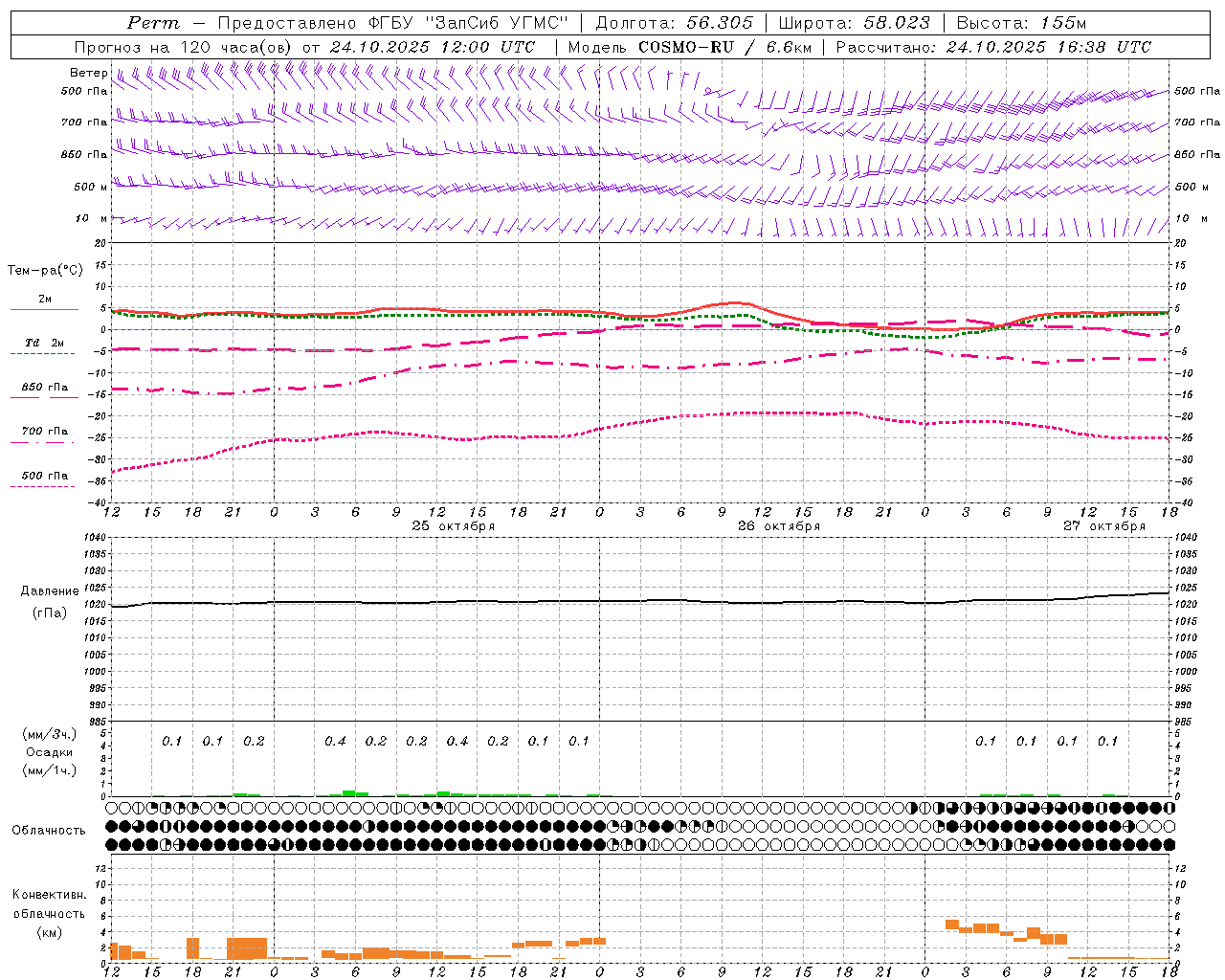
Task: Select the "Высота: 155м" value
Action: pyautogui.click(x=1021, y=22)
